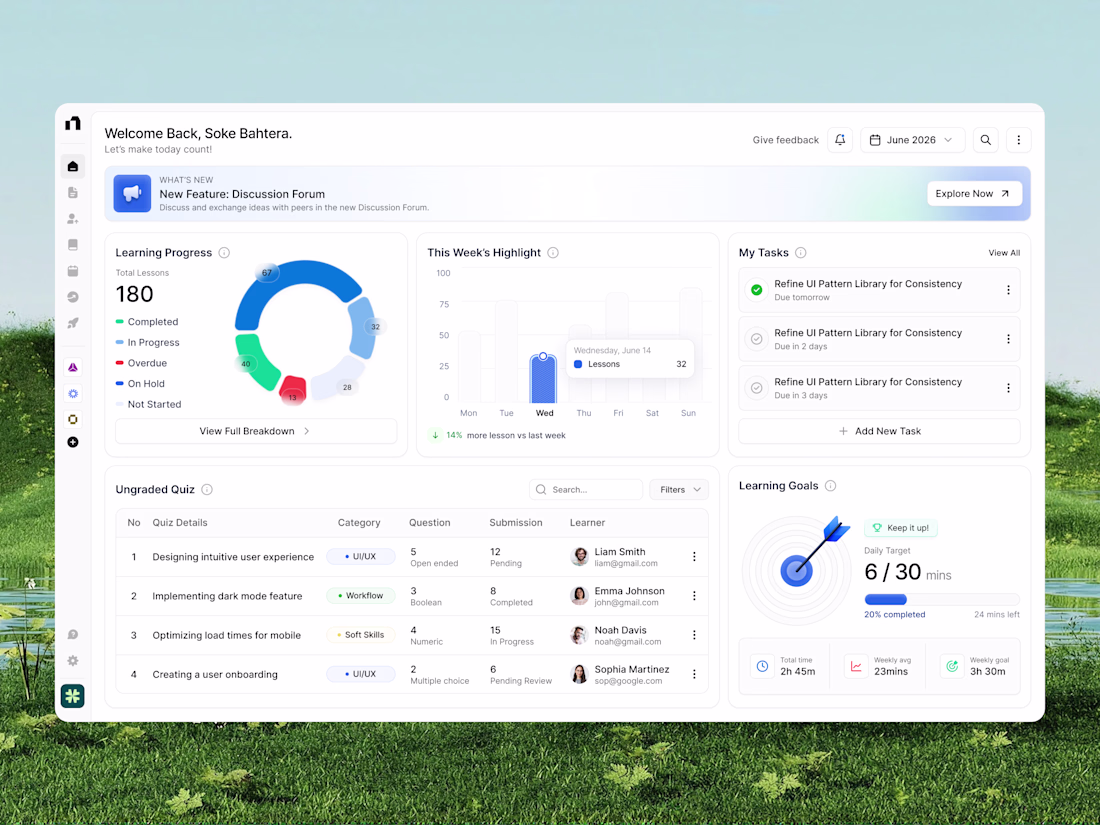Open the help chat icon in sidebar

(73, 635)
